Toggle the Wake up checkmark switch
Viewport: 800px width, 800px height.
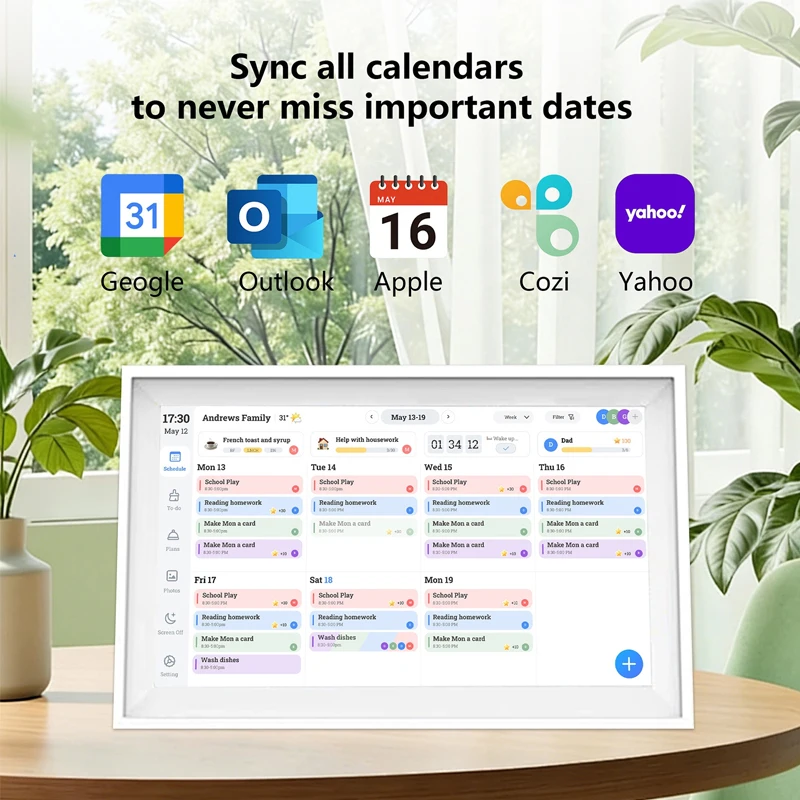coord(506,448)
